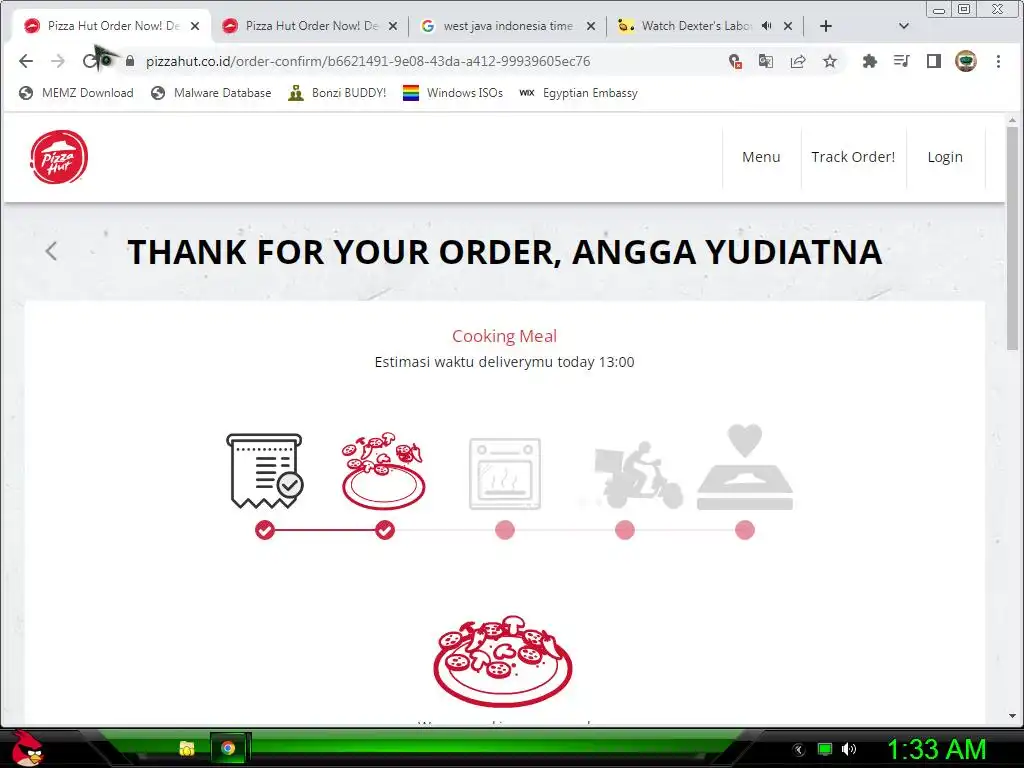Viewport: 1024px width, 768px height.
Task: Click the browser back arrow
Action: coord(26,61)
